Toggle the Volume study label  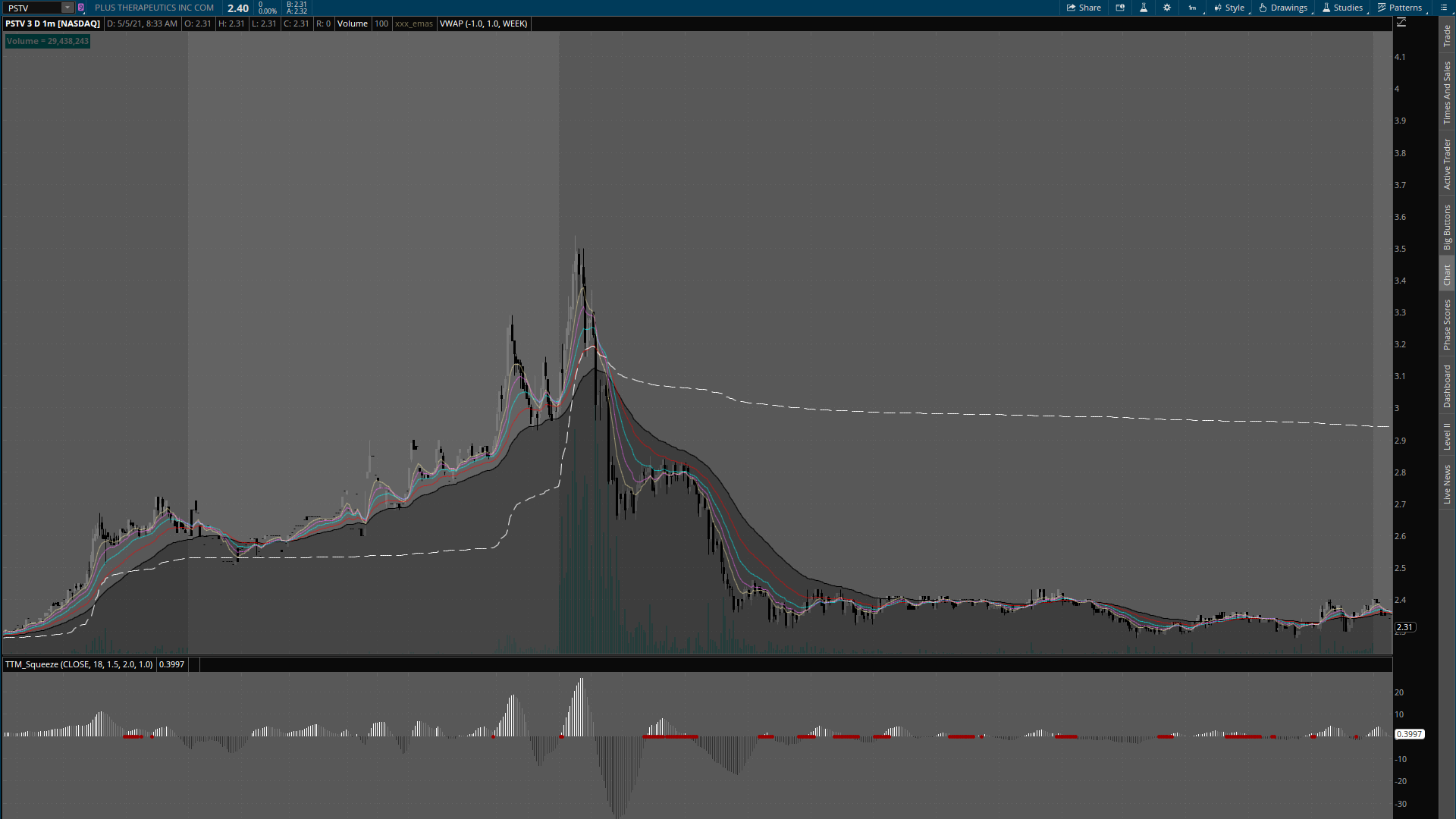353,24
